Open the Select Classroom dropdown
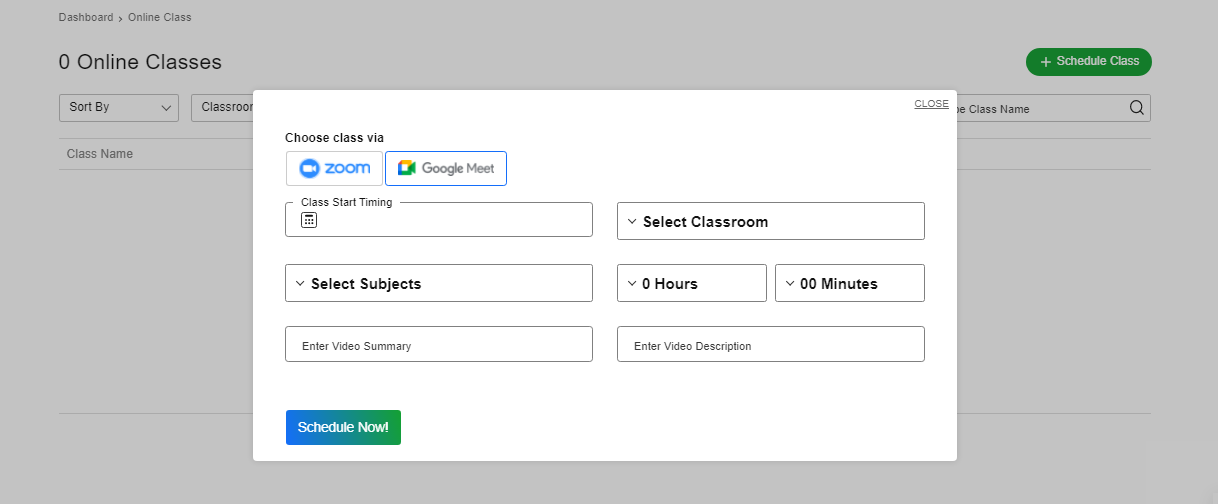Viewport: 1218px width, 504px height. 770,221
